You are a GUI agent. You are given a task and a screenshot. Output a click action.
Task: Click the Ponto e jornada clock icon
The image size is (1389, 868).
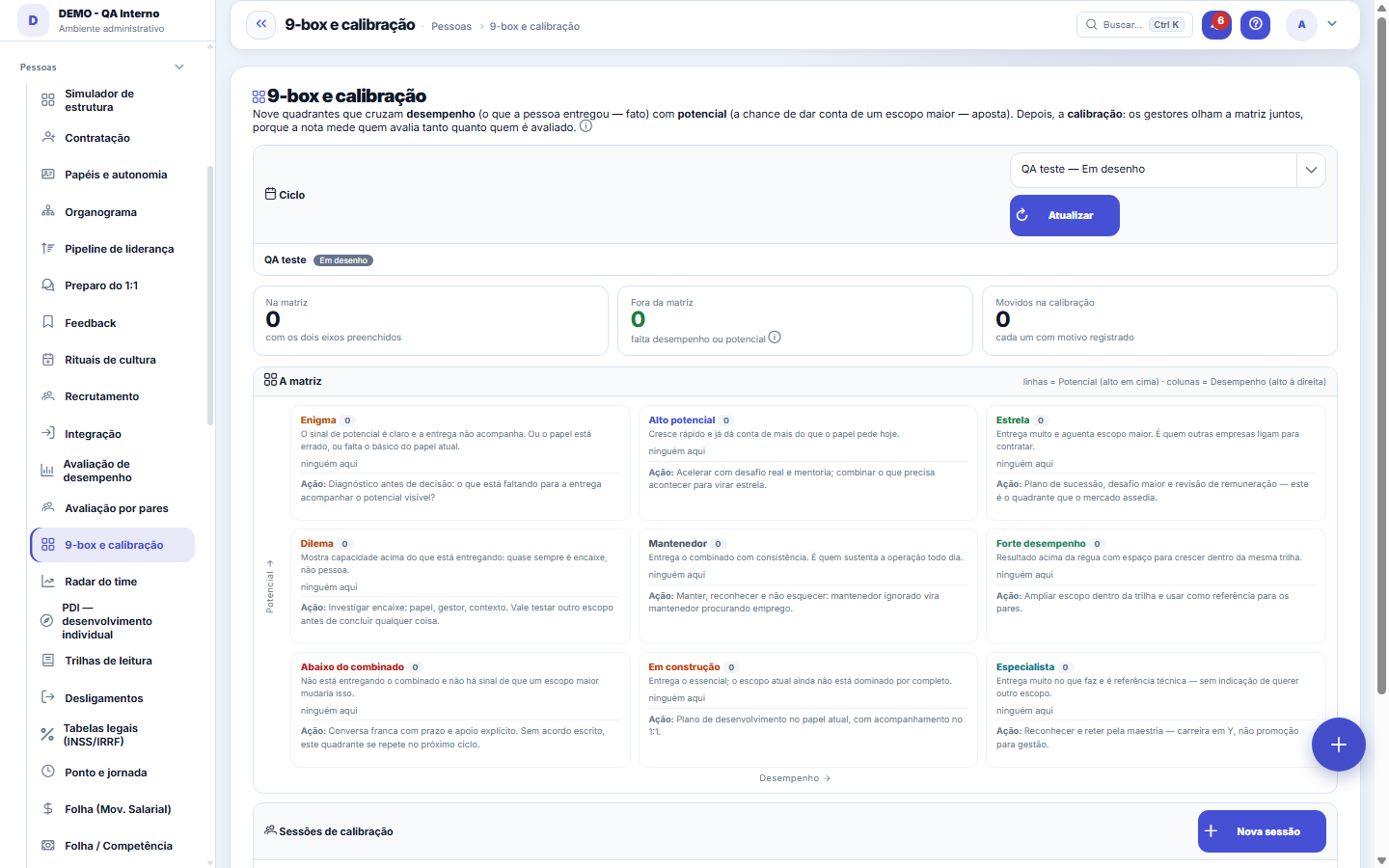48,773
